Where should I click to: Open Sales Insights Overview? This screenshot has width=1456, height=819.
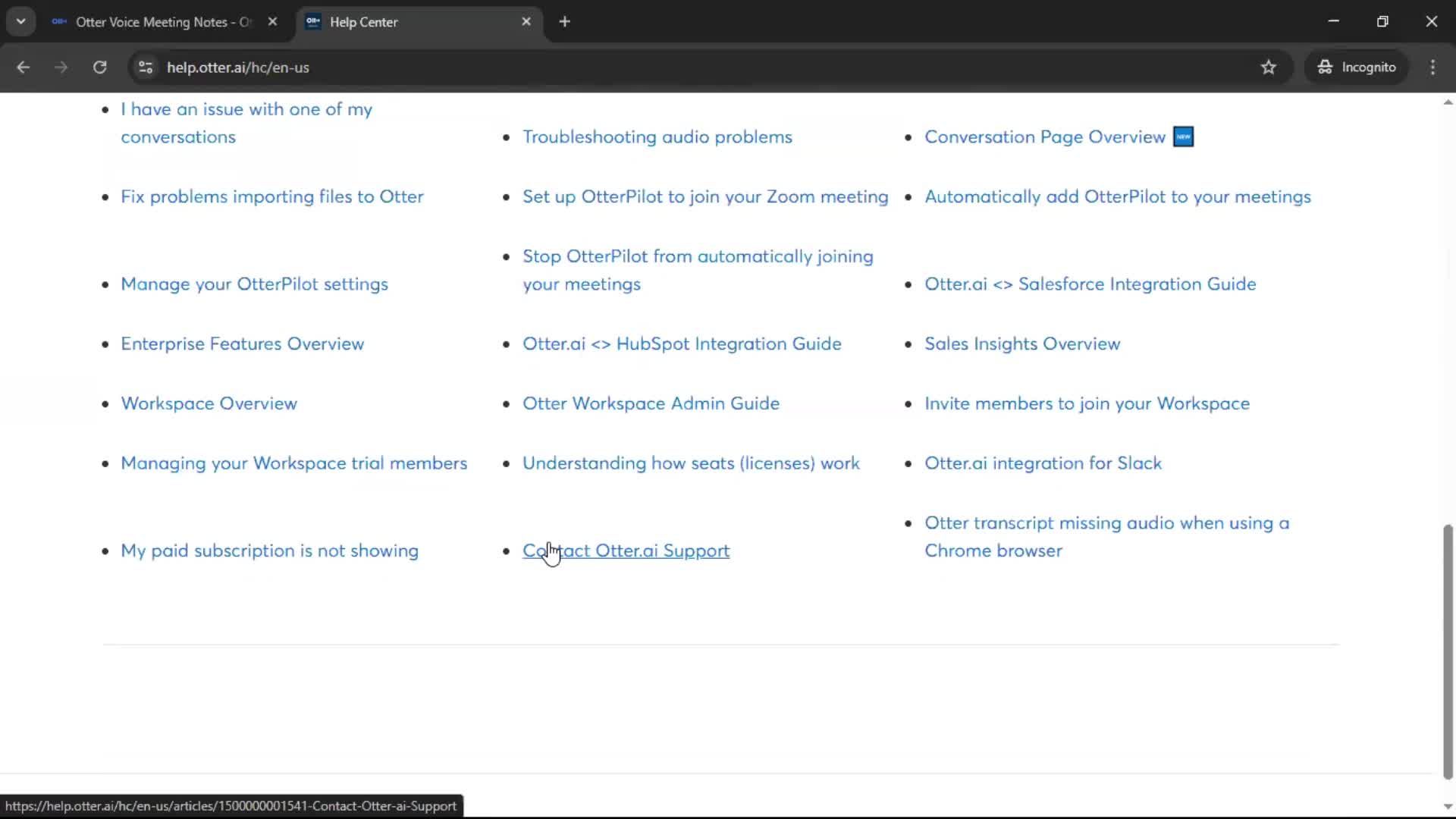[1021, 344]
